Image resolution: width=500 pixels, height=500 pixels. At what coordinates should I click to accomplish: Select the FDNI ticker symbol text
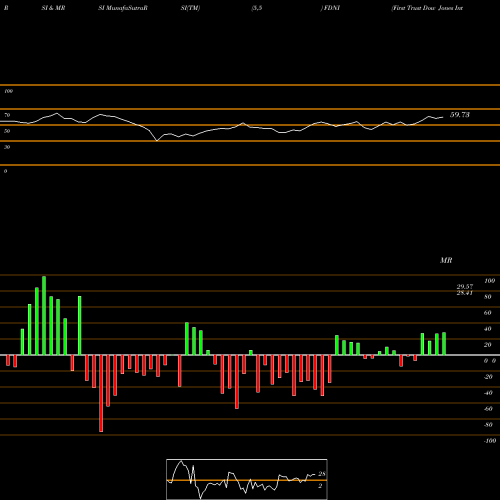[x=331, y=8]
